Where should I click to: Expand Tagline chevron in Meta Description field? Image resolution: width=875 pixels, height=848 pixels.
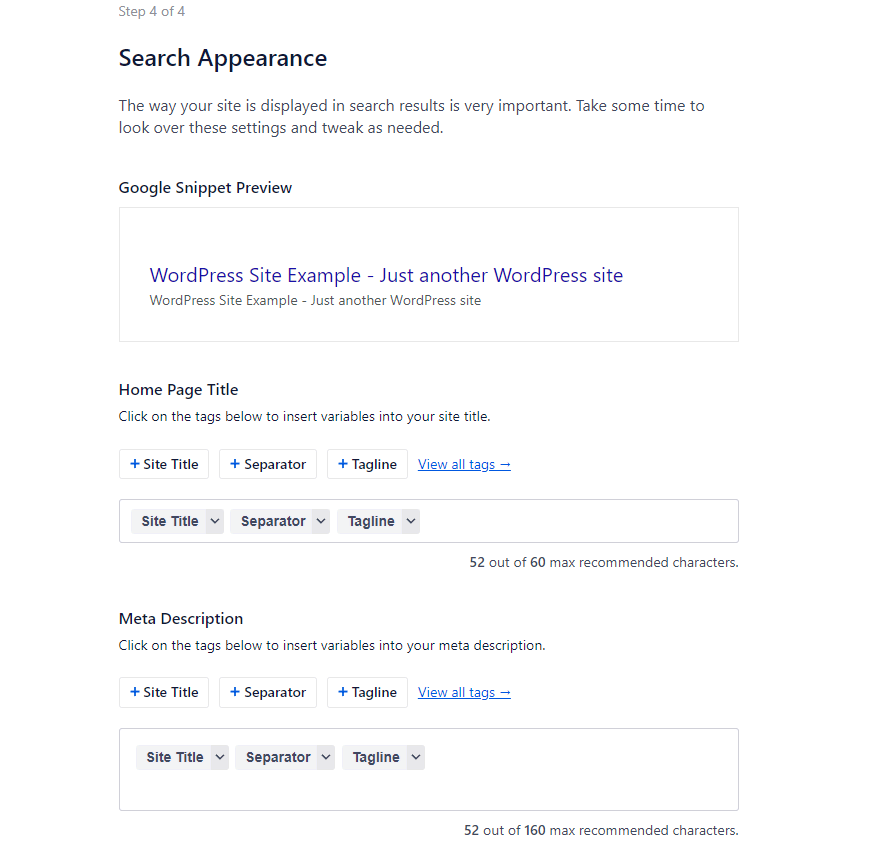(x=416, y=757)
